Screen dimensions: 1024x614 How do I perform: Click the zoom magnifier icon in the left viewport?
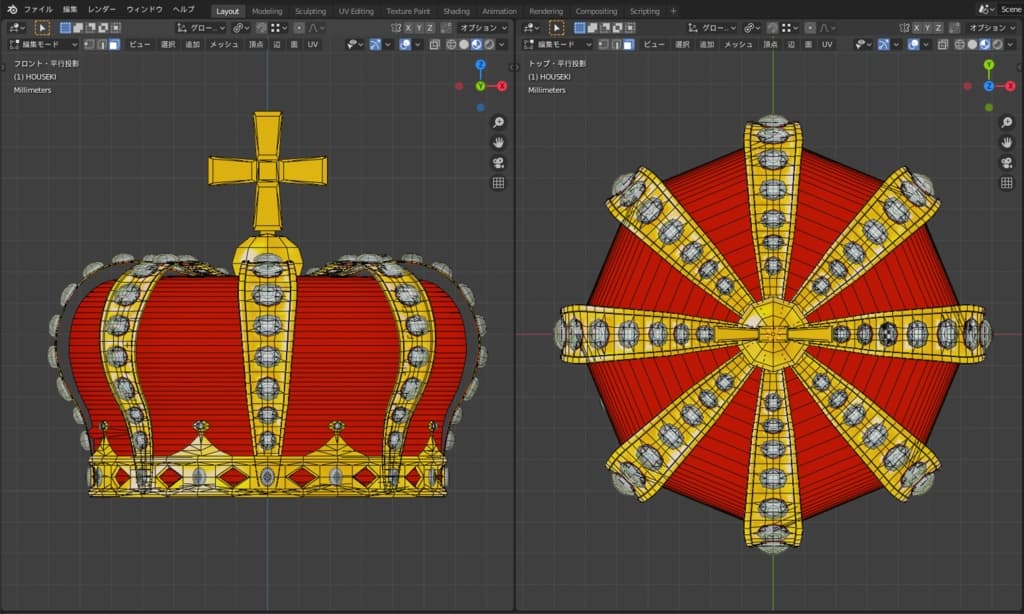tap(498, 122)
